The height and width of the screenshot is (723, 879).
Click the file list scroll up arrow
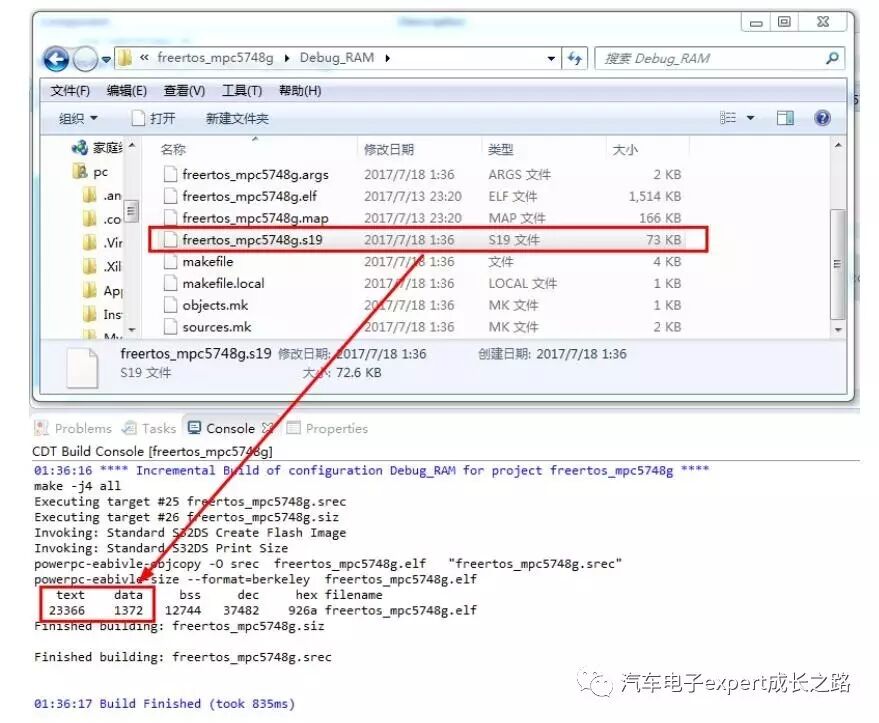838,145
